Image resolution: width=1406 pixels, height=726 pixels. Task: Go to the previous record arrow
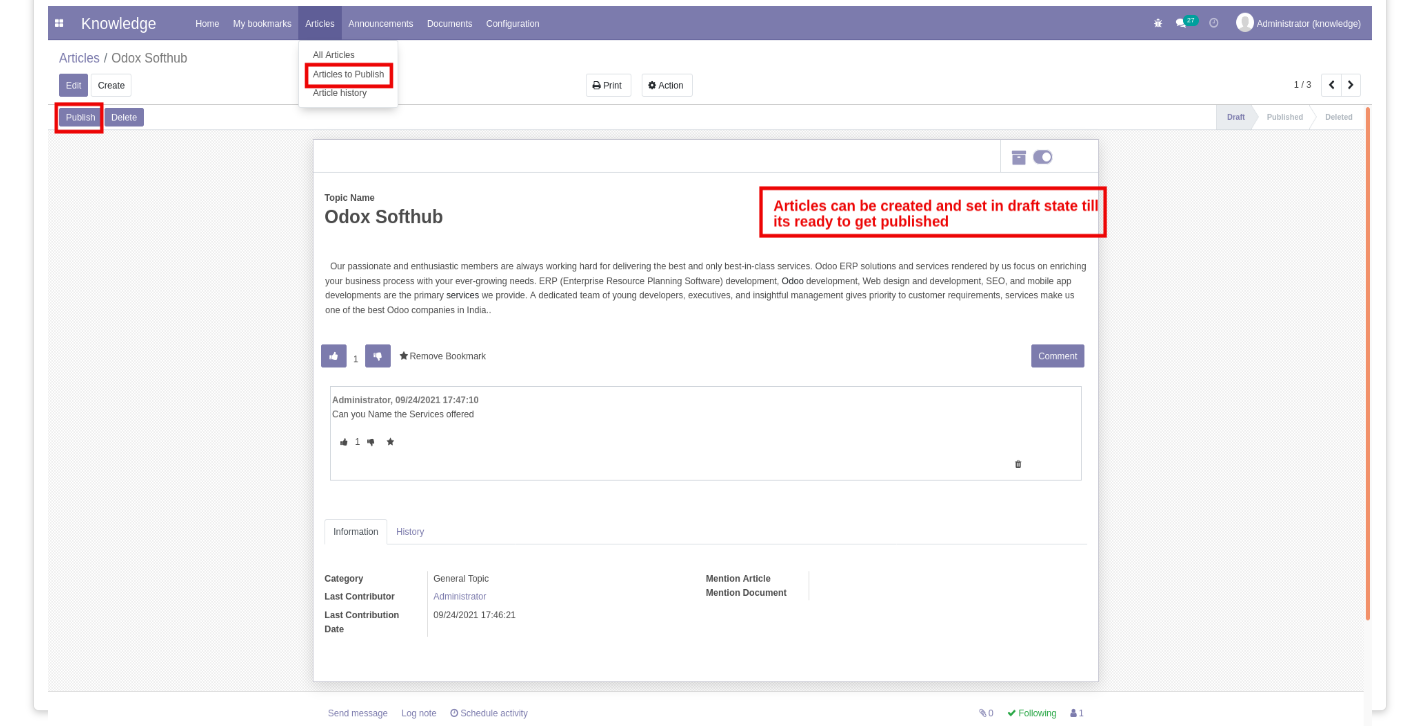point(1331,85)
